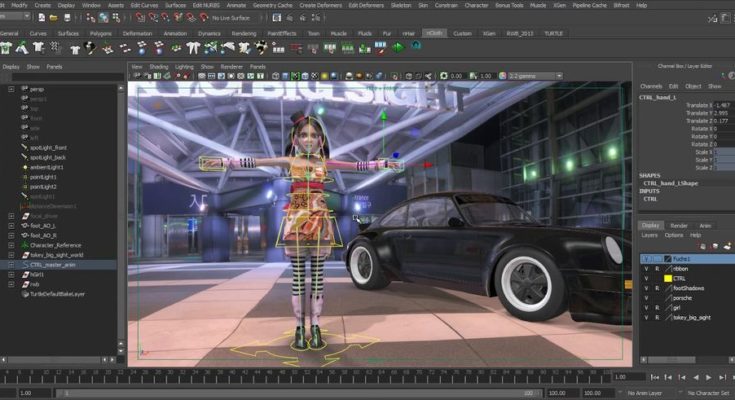This screenshot has height=400, width=735.
Task: Open the Outliner Show menu
Action: point(33,67)
